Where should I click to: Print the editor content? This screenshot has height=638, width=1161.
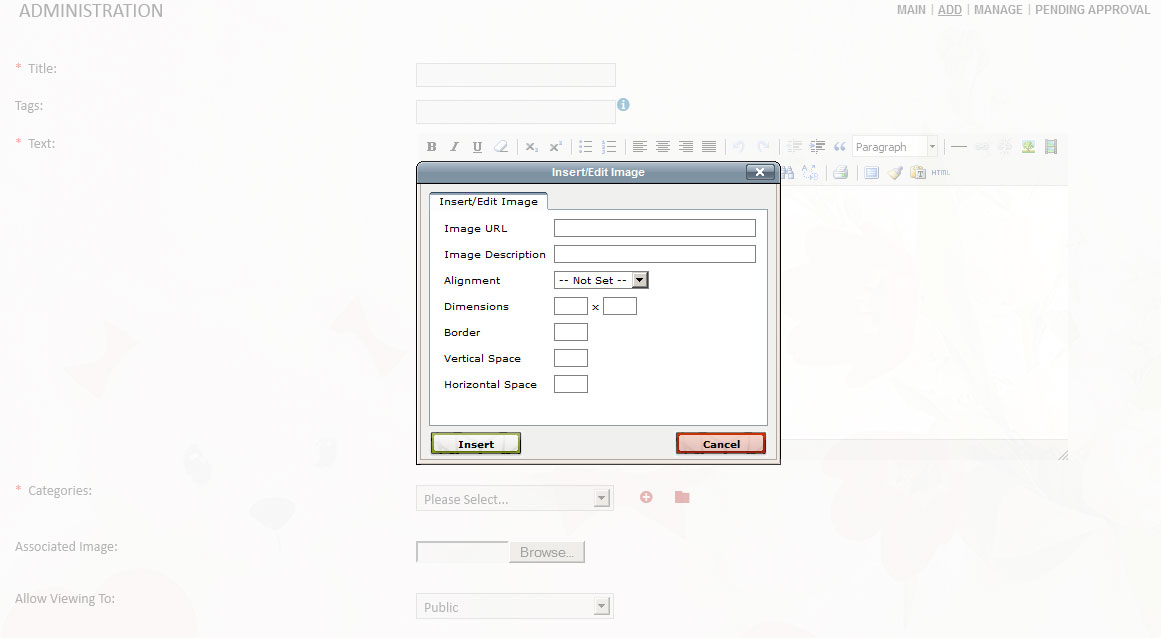click(840, 172)
